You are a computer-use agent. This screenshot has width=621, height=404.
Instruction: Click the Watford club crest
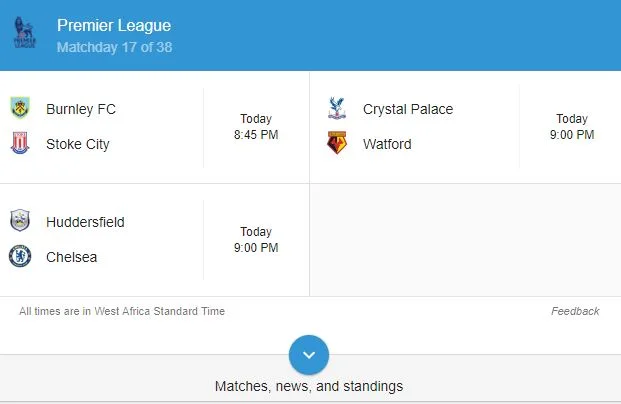337,143
